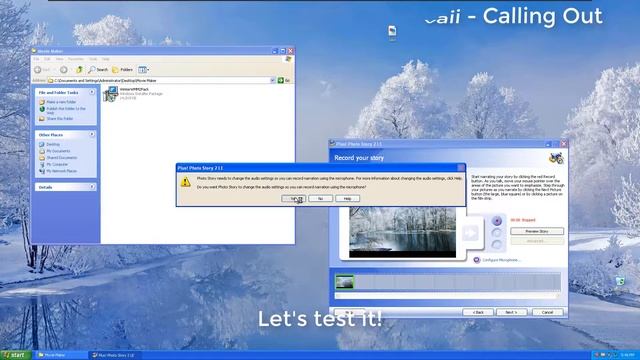The image size is (640, 360).
Task: Open the File menu in Explorer window
Action: [36, 59]
